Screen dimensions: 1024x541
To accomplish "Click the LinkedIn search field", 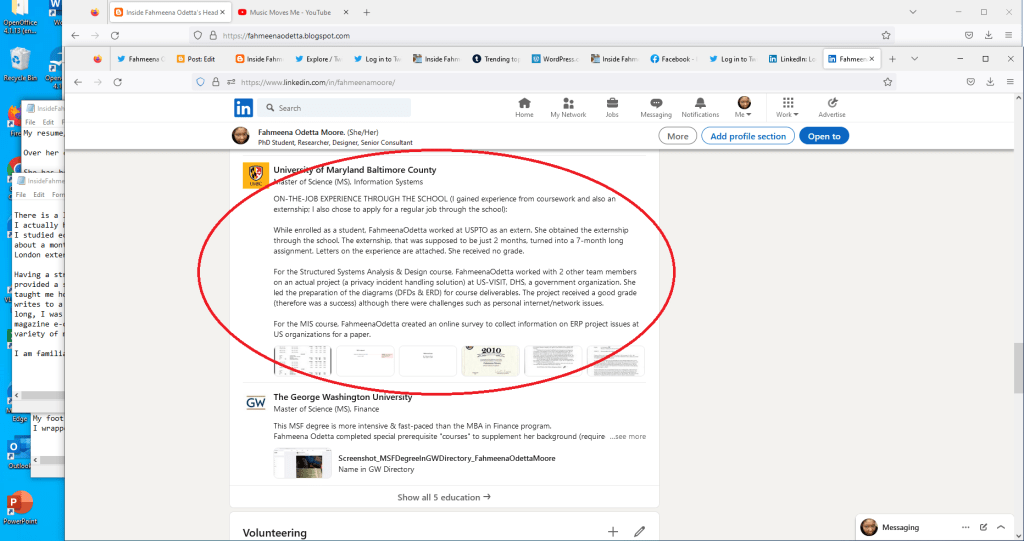I will [340, 108].
